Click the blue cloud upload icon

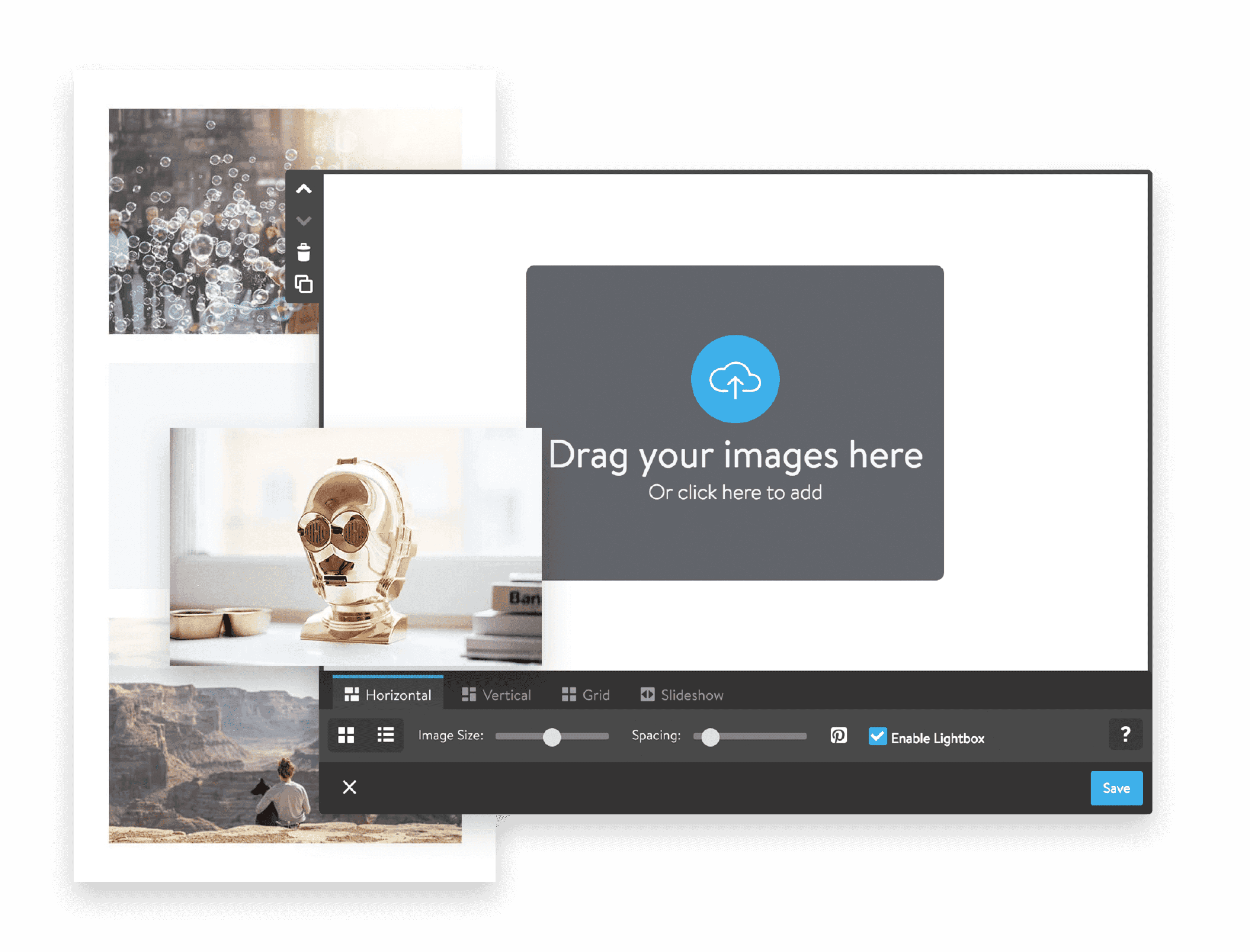tap(735, 379)
